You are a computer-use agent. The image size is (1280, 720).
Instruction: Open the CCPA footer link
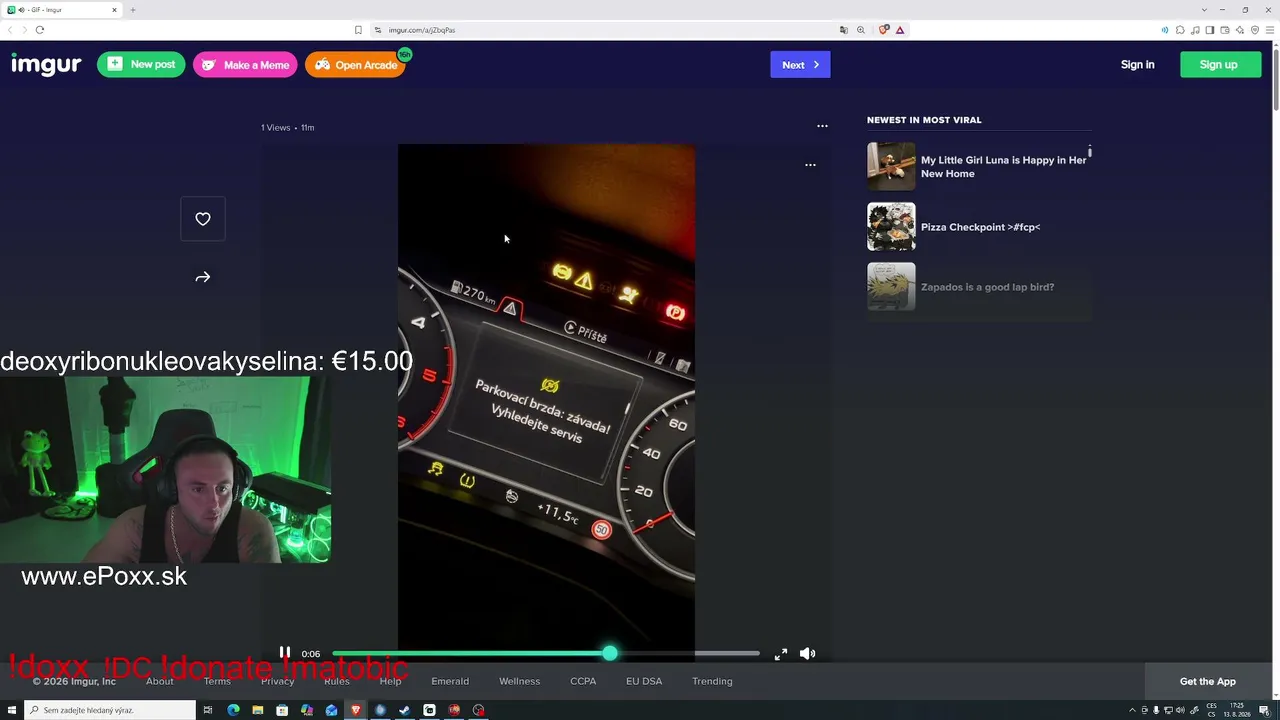[x=583, y=681]
